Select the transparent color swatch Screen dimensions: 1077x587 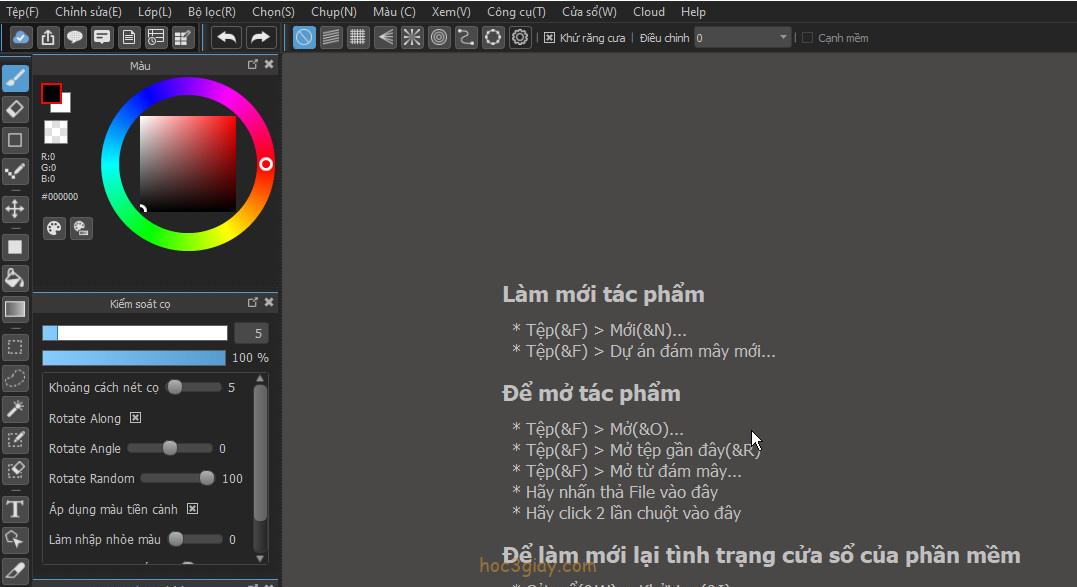[56, 132]
